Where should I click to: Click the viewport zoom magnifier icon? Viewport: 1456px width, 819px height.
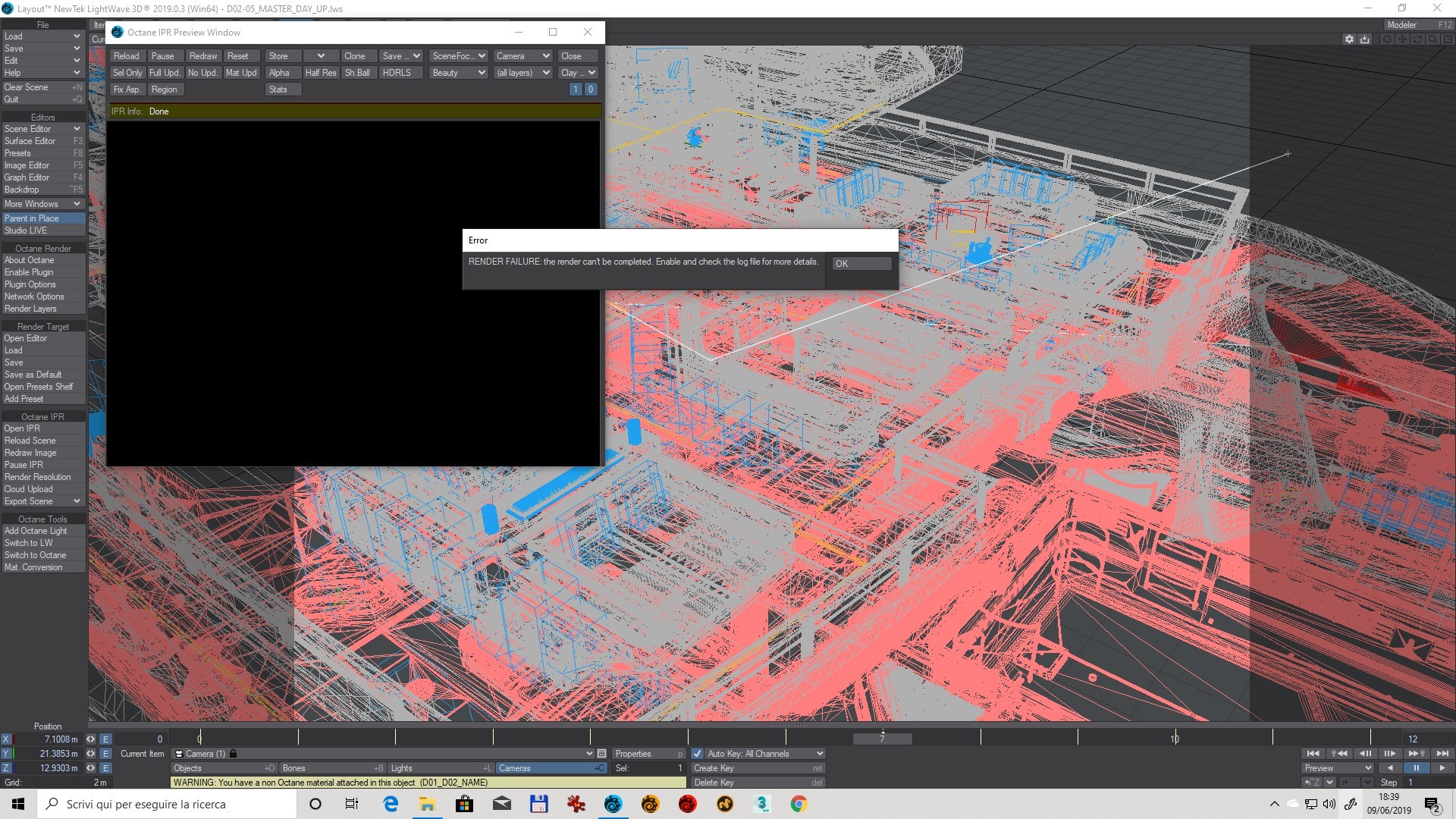click(1433, 39)
